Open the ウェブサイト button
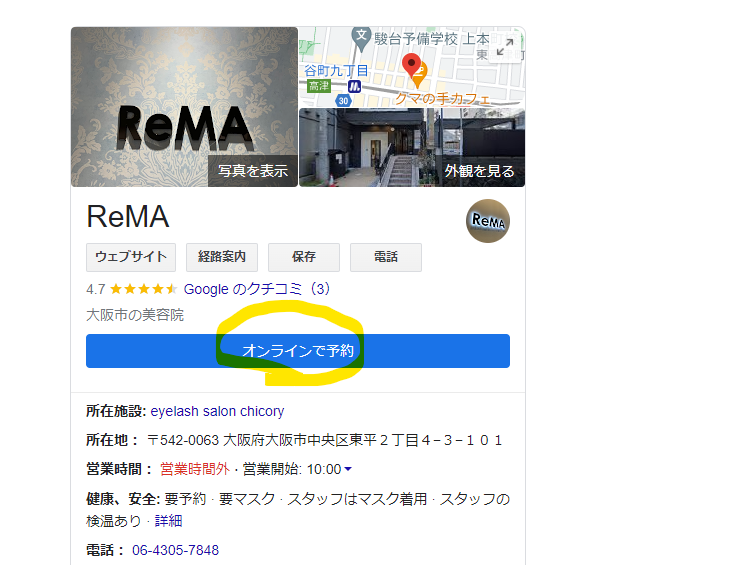The image size is (733, 565). (x=131, y=257)
